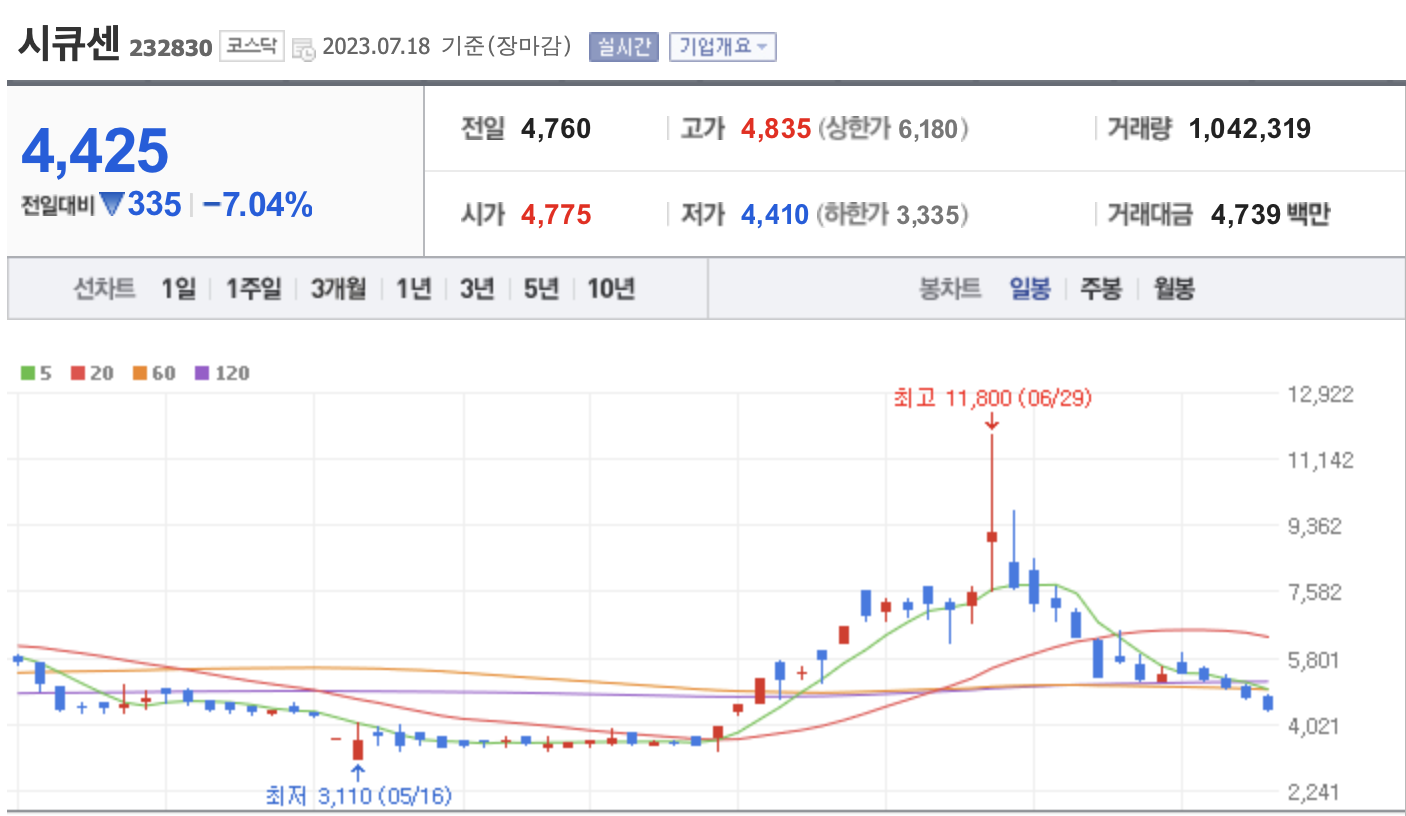This screenshot has width=1406, height=816.
Task: Click the 최고 11,800 (06/29) chart marker
Action: click(992, 398)
